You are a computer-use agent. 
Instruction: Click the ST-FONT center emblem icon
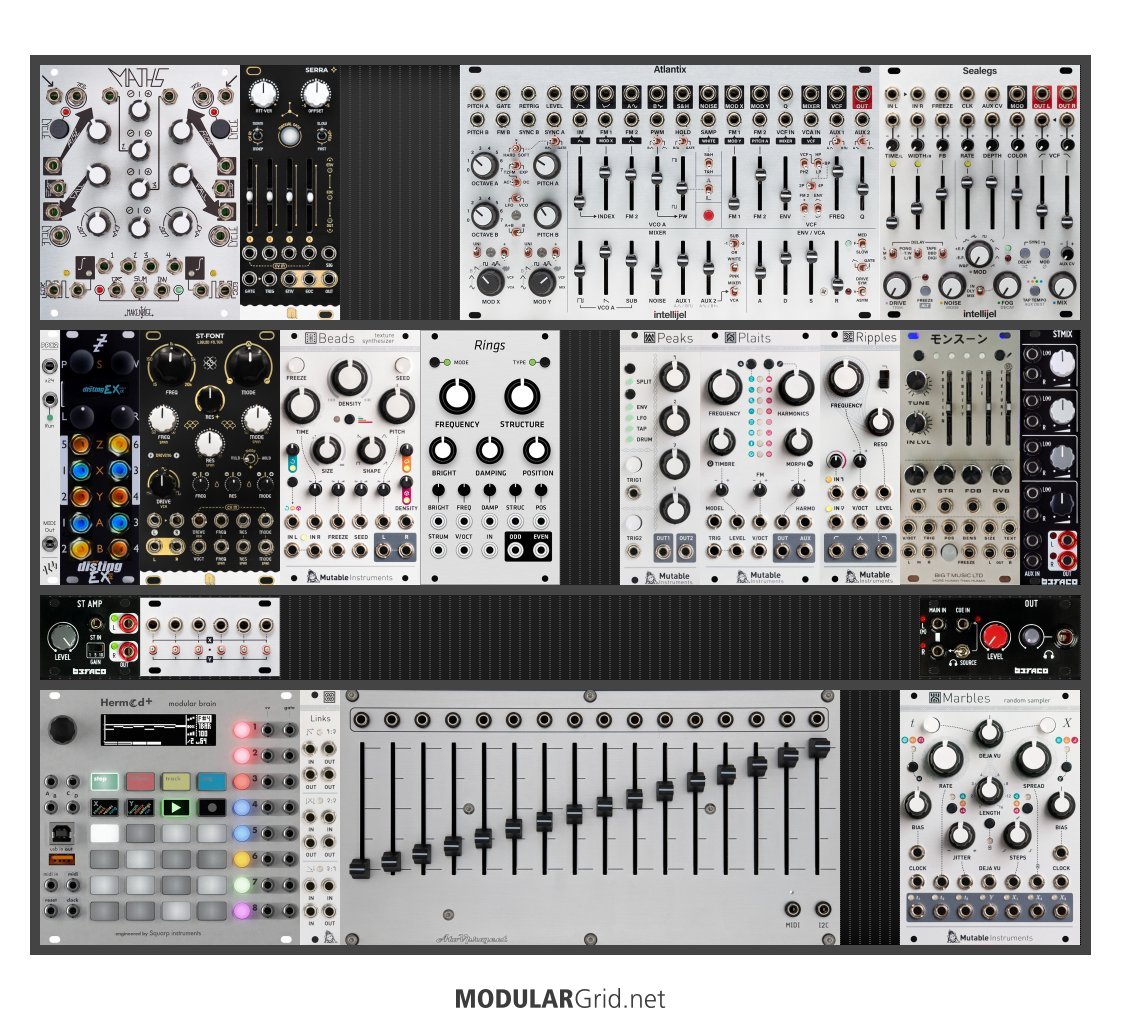pyautogui.click(x=210, y=364)
